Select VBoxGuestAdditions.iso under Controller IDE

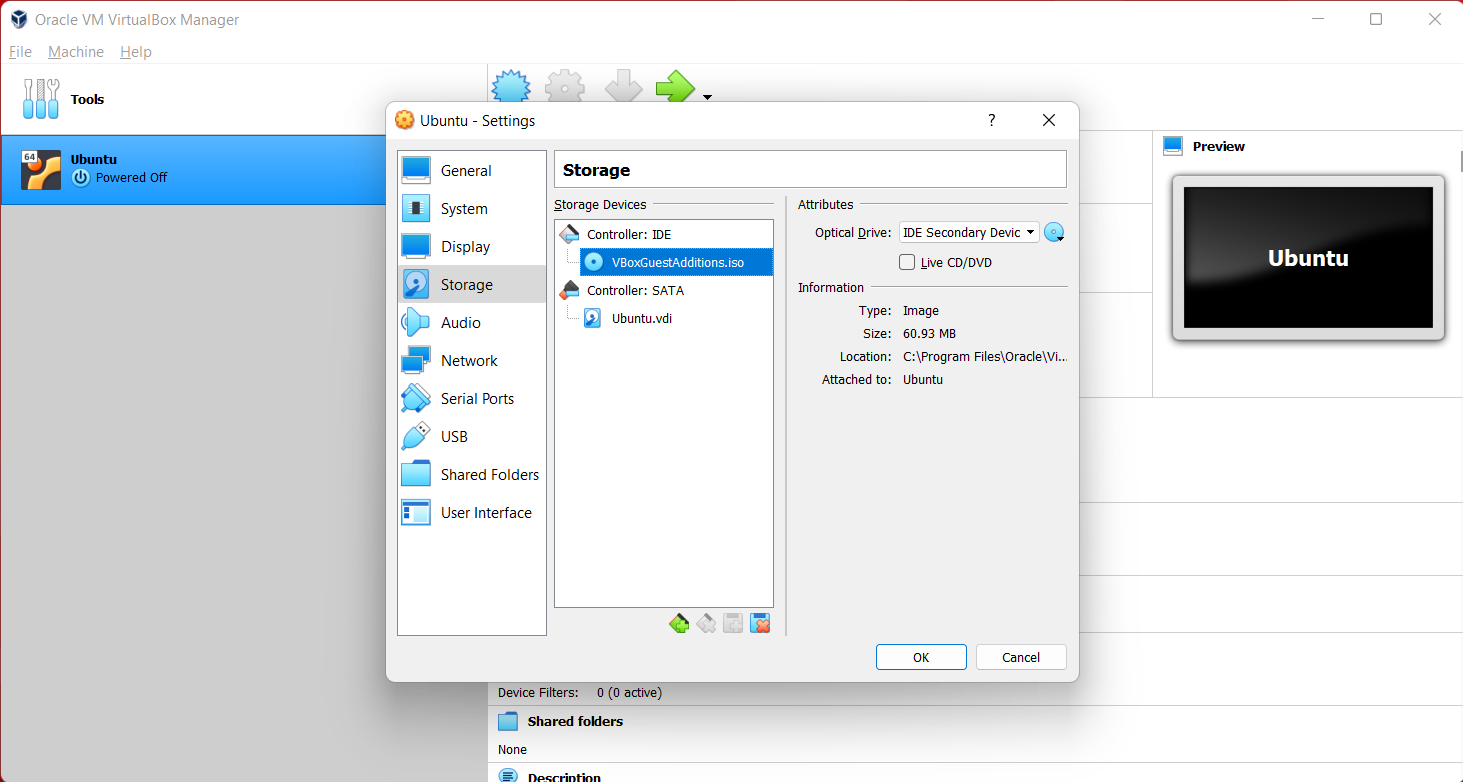pos(675,261)
